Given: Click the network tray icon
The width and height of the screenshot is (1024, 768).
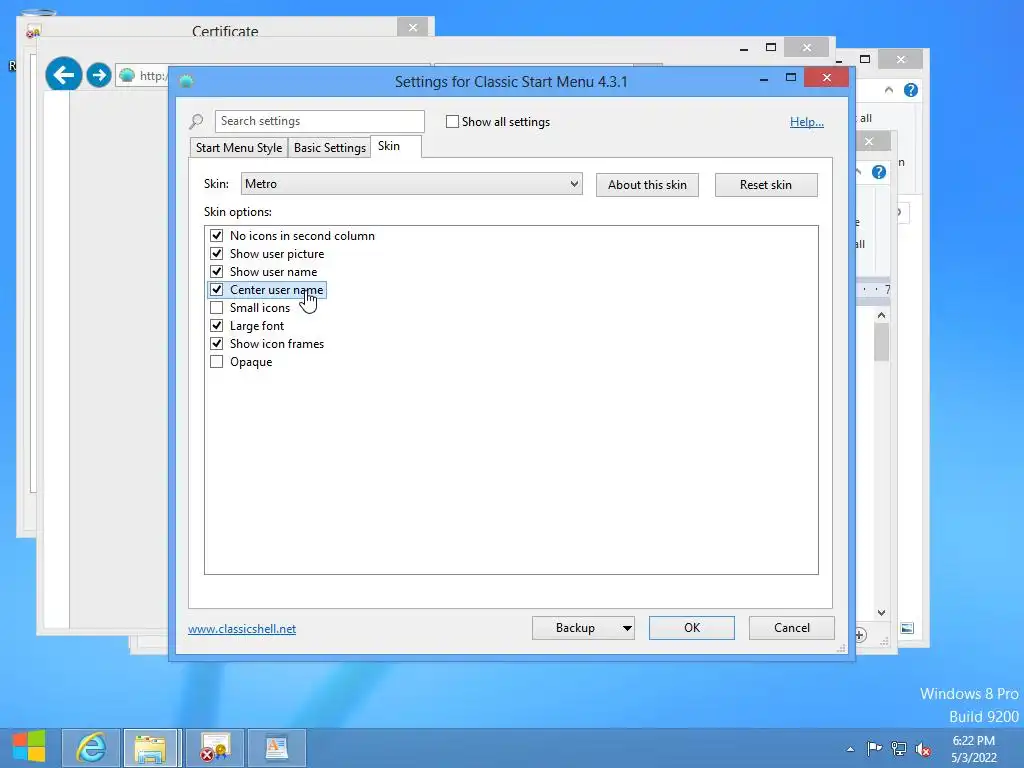Looking at the screenshot, I should click(899, 748).
